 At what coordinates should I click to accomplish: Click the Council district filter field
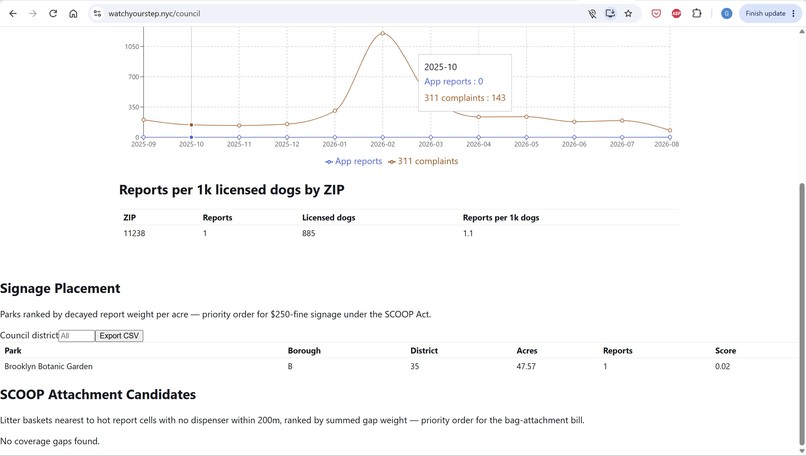pos(77,336)
